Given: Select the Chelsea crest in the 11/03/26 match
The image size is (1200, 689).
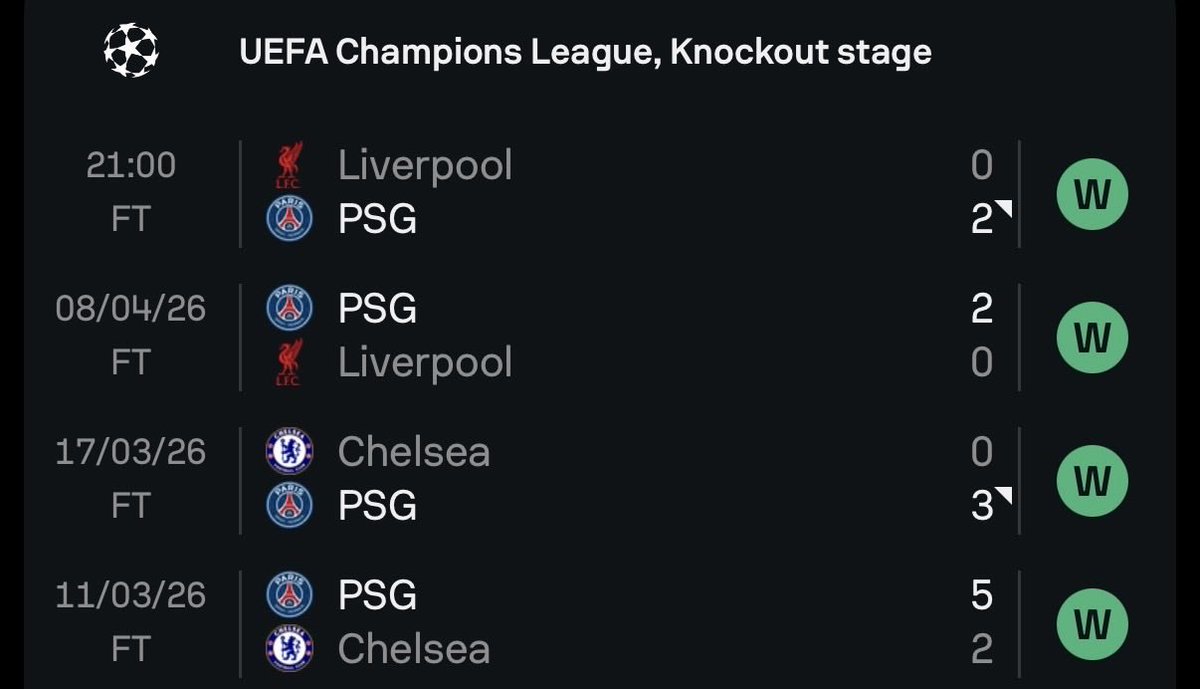Looking at the screenshot, I should point(289,649).
